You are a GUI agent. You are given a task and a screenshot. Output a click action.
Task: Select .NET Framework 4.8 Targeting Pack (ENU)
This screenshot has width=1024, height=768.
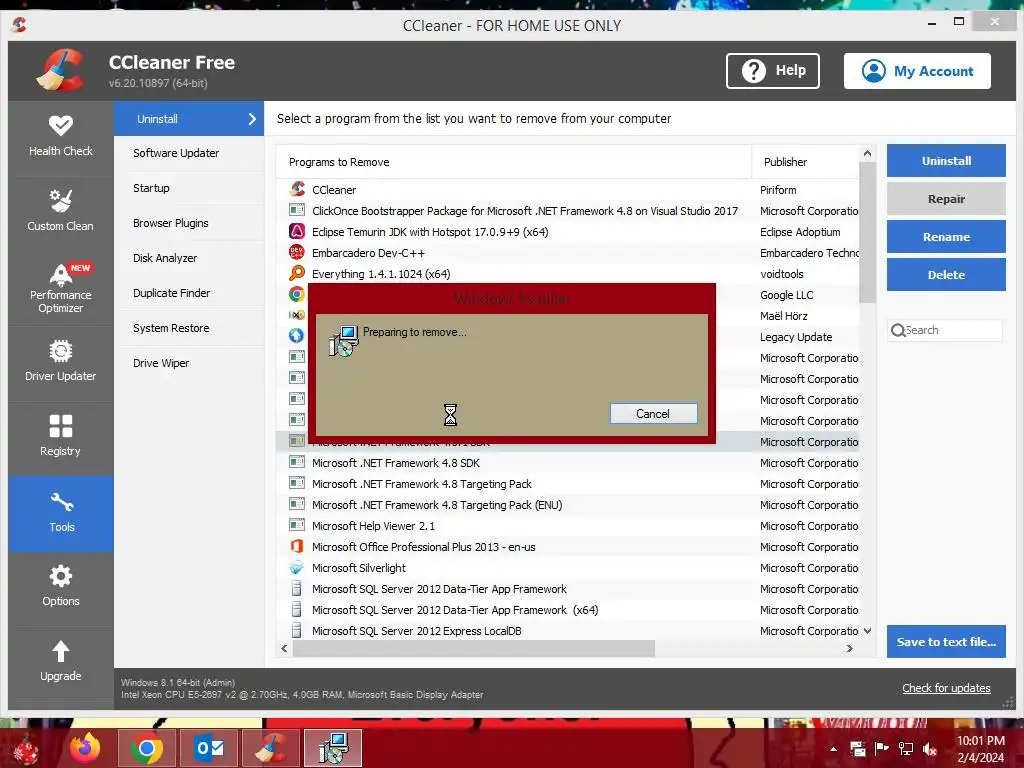(x=568, y=504)
